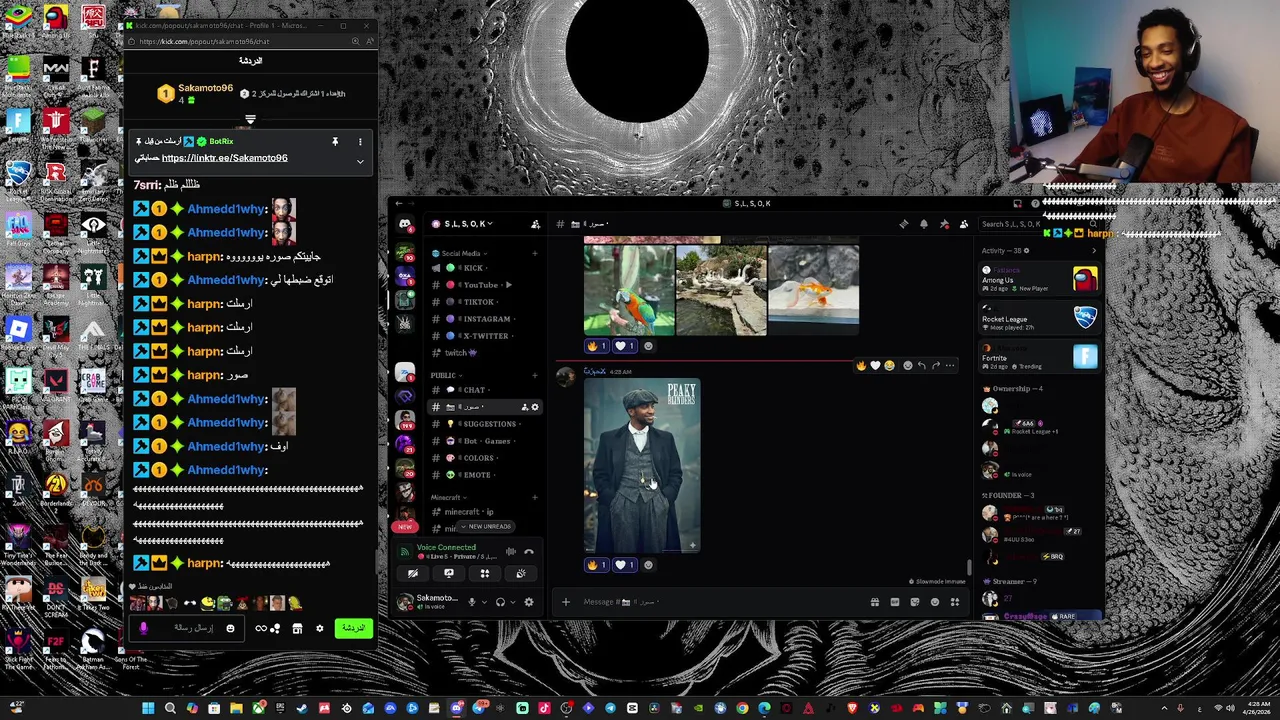The image size is (1280, 720).
Task: Open Activities launcher in voice panel
Action: coord(485,574)
